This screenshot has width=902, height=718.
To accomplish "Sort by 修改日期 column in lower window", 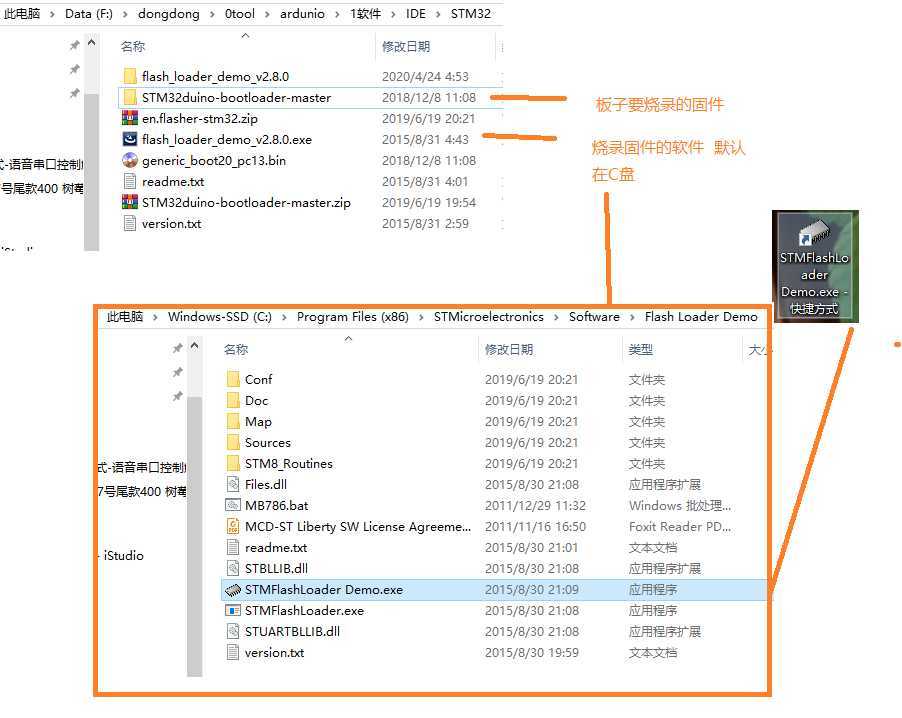I will [509, 349].
